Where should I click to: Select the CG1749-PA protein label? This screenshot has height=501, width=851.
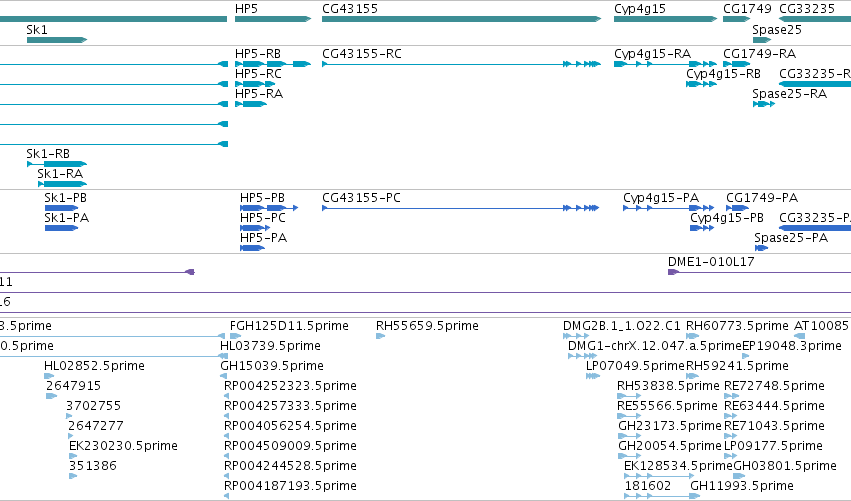tap(762, 198)
